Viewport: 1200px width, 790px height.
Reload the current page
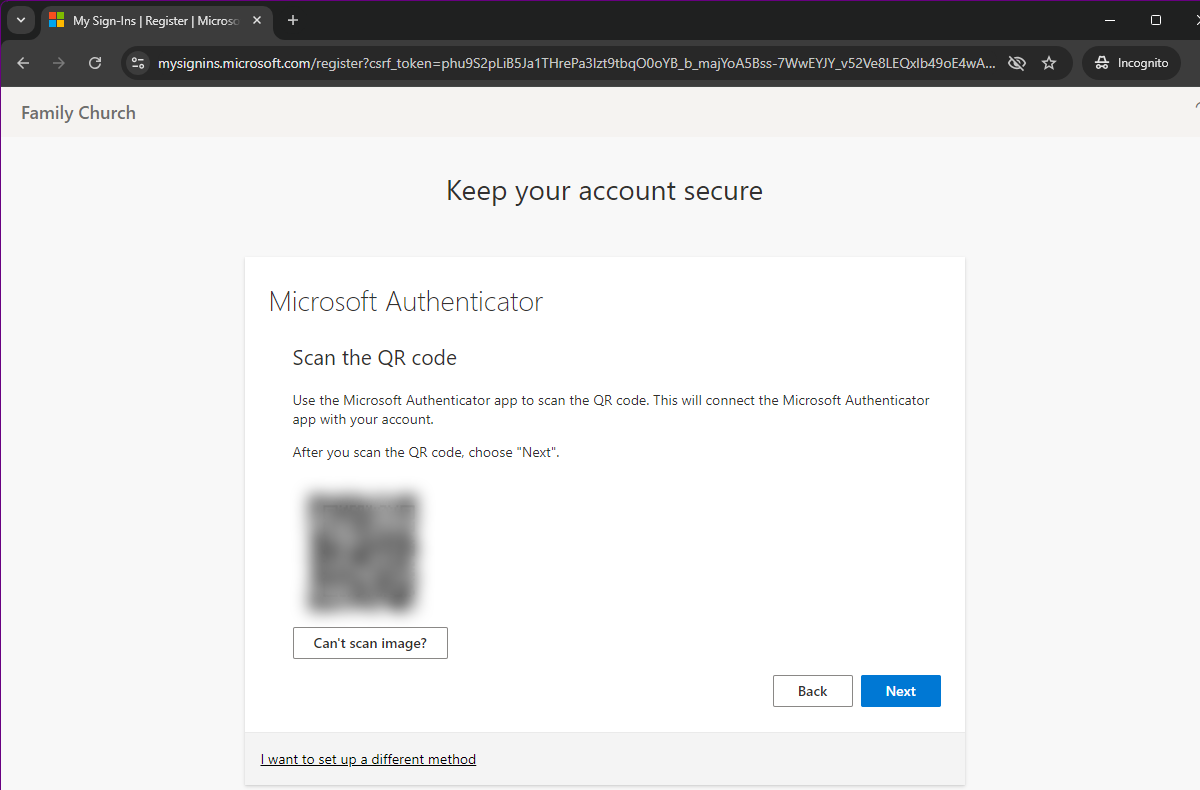click(95, 63)
